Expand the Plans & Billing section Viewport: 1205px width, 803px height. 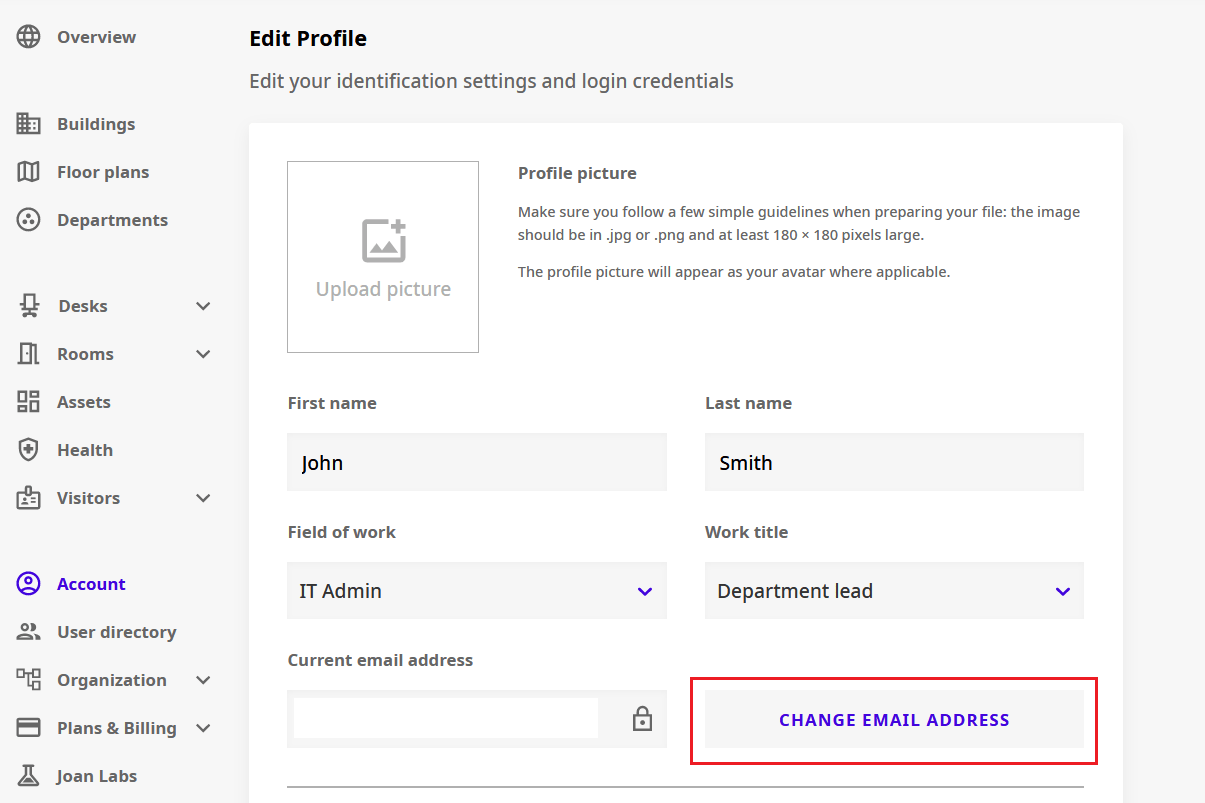pyautogui.click(x=203, y=727)
